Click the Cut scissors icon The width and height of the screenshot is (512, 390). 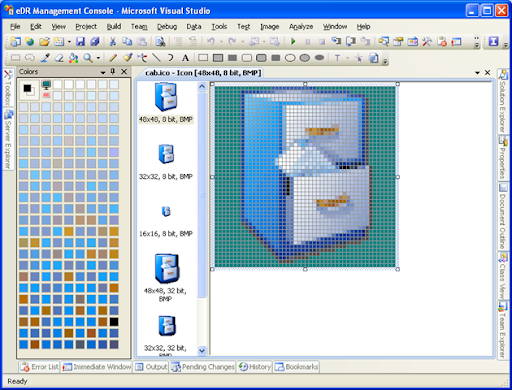[x=113, y=41]
